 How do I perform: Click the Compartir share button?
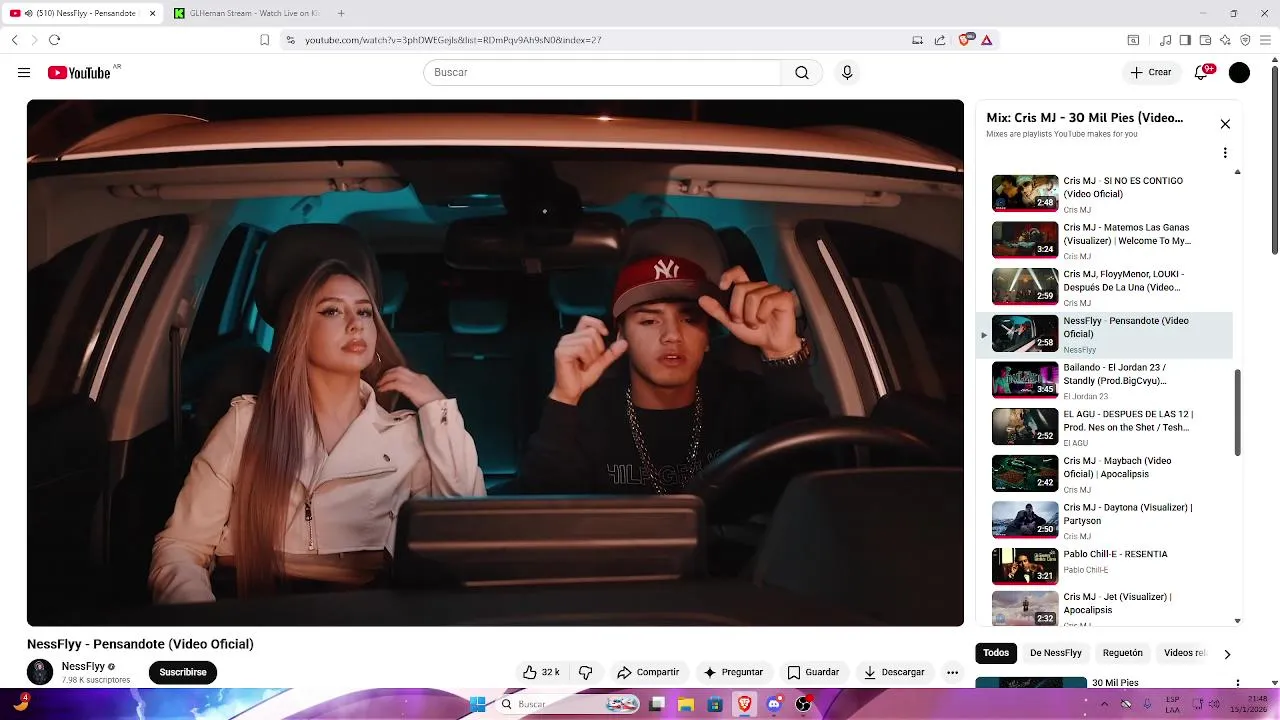coord(648,672)
